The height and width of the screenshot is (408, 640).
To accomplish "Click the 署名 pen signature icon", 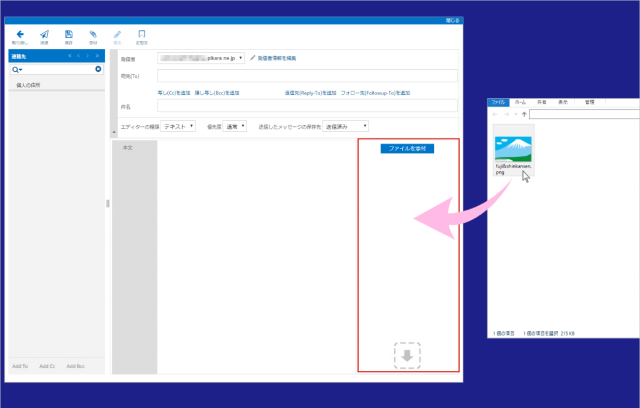I will click(x=117, y=35).
